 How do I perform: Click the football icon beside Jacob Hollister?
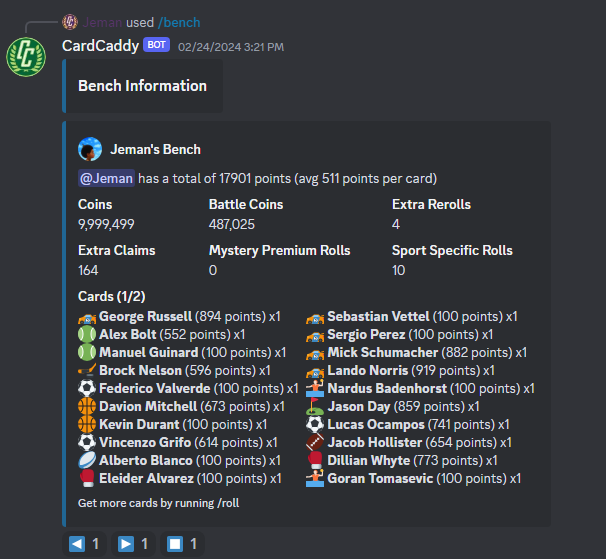tap(315, 443)
